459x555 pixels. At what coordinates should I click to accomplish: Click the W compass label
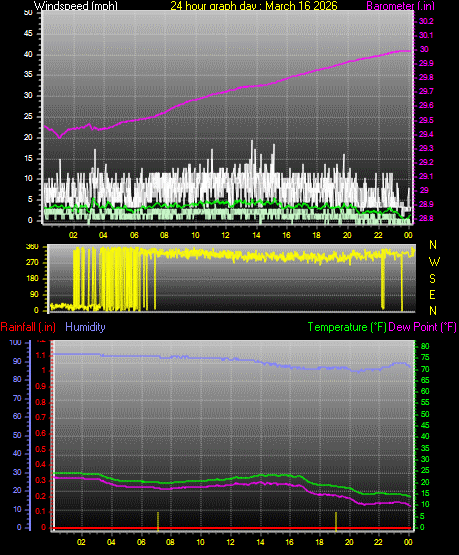434,262
